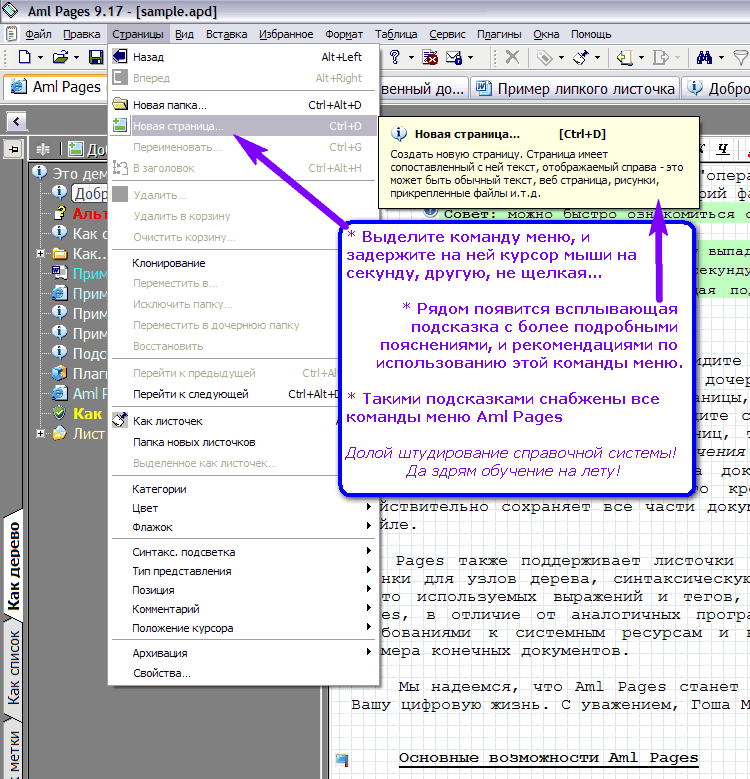Image resolution: width=750 pixels, height=779 pixels.
Task: Click the sticky note pin toolbar icon
Action: click(x=581, y=58)
